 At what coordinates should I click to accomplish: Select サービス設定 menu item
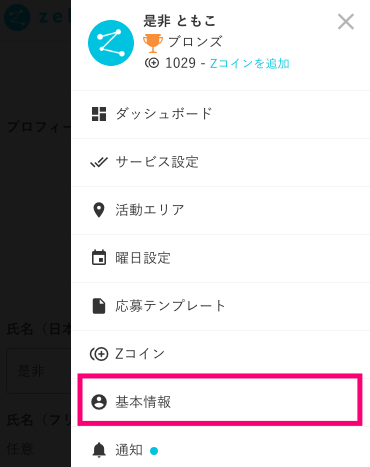coord(220,162)
